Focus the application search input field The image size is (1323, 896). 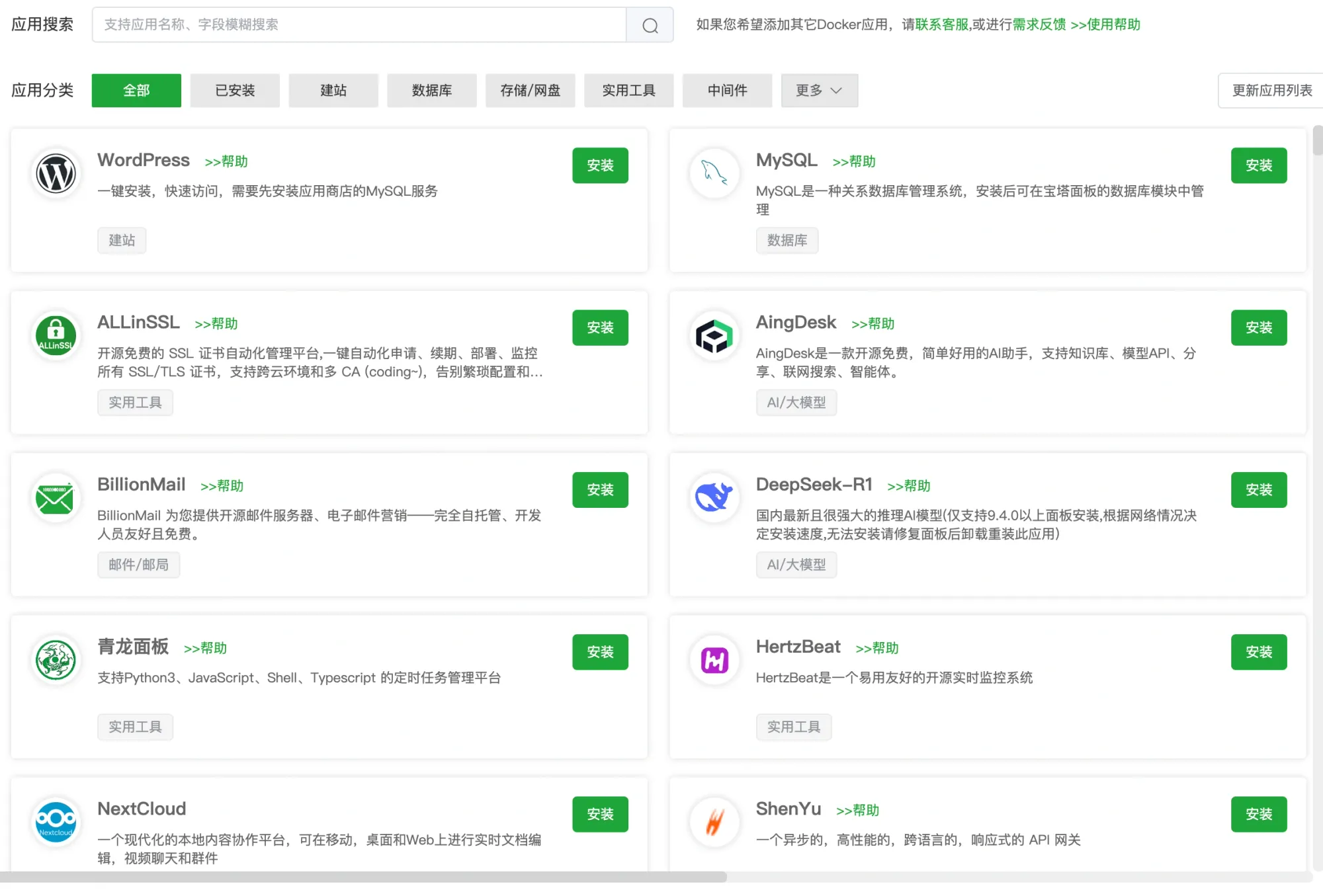359,25
